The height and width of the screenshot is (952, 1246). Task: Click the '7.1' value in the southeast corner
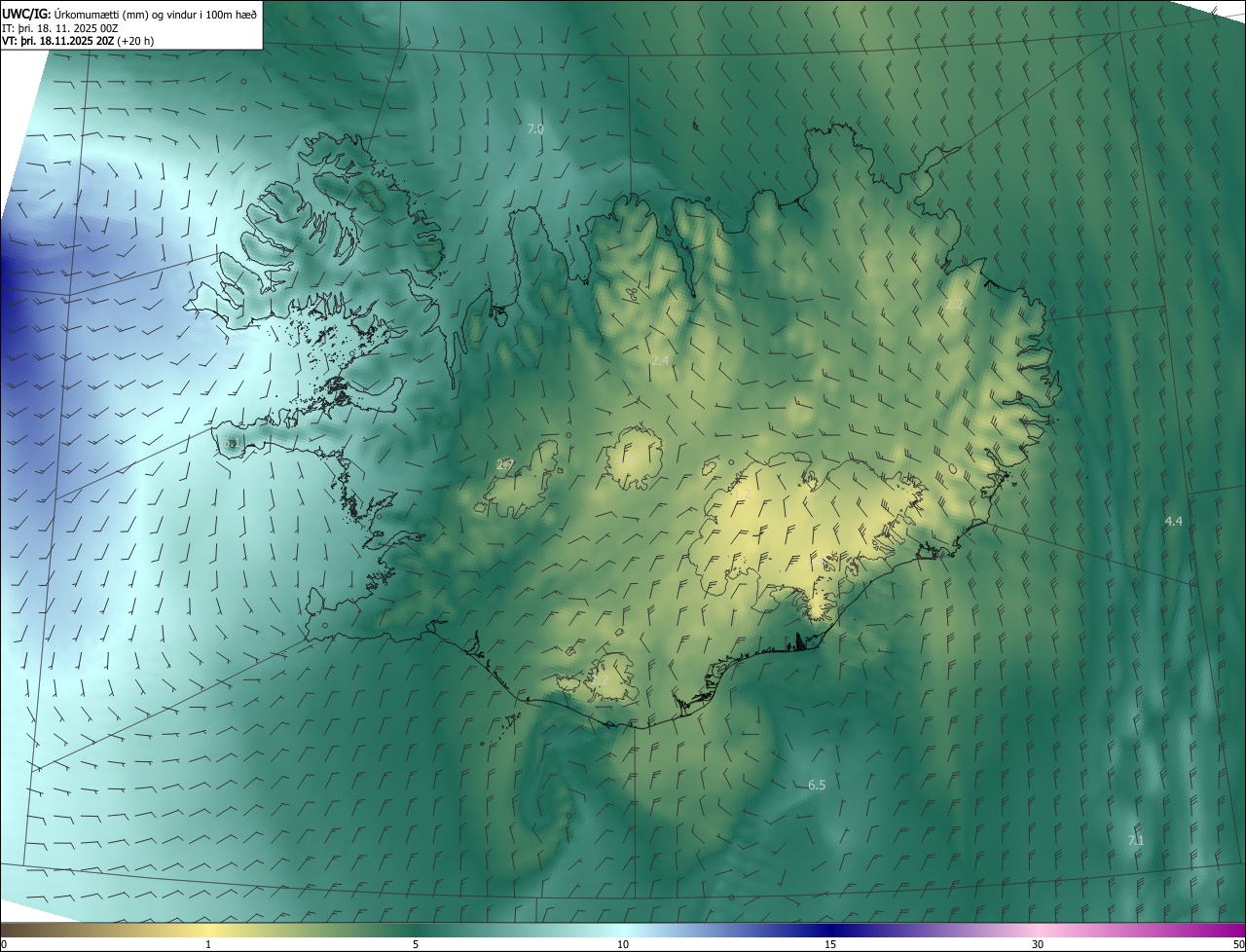point(1135,840)
